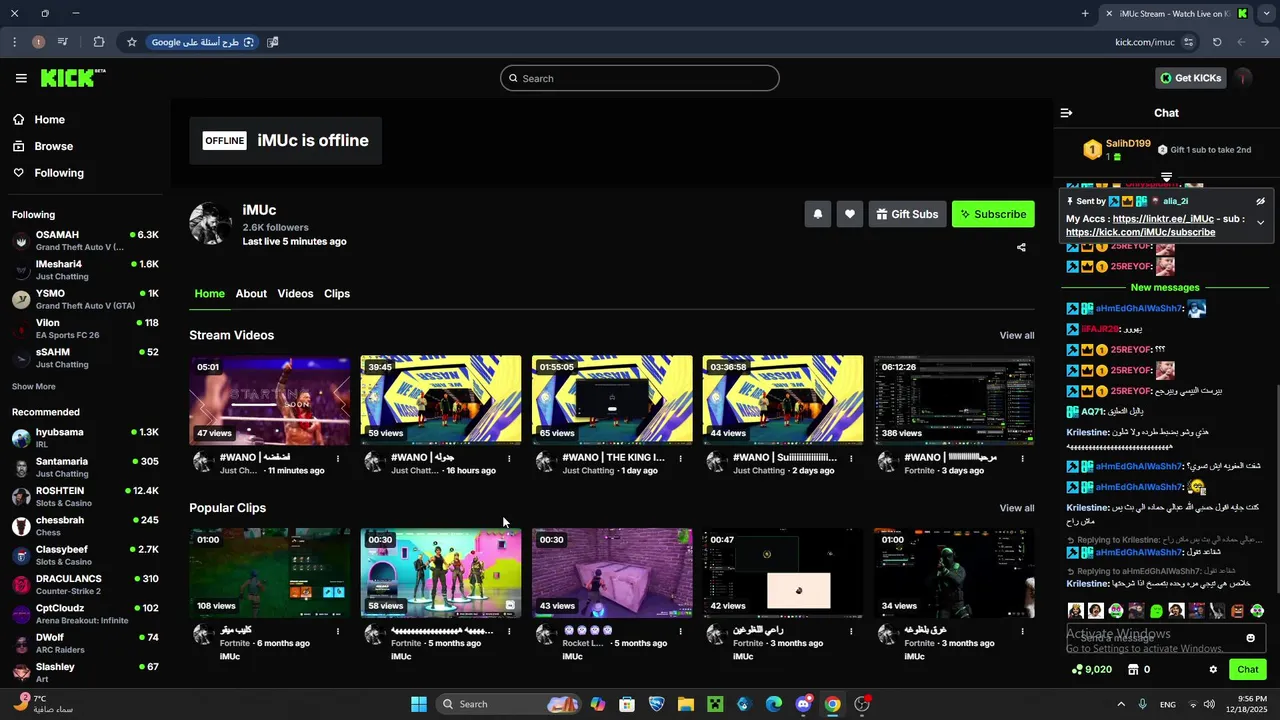Screen dimensions: 1280x720
Task: Open the hamburger sidebar menu
Action: tap(21, 78)
